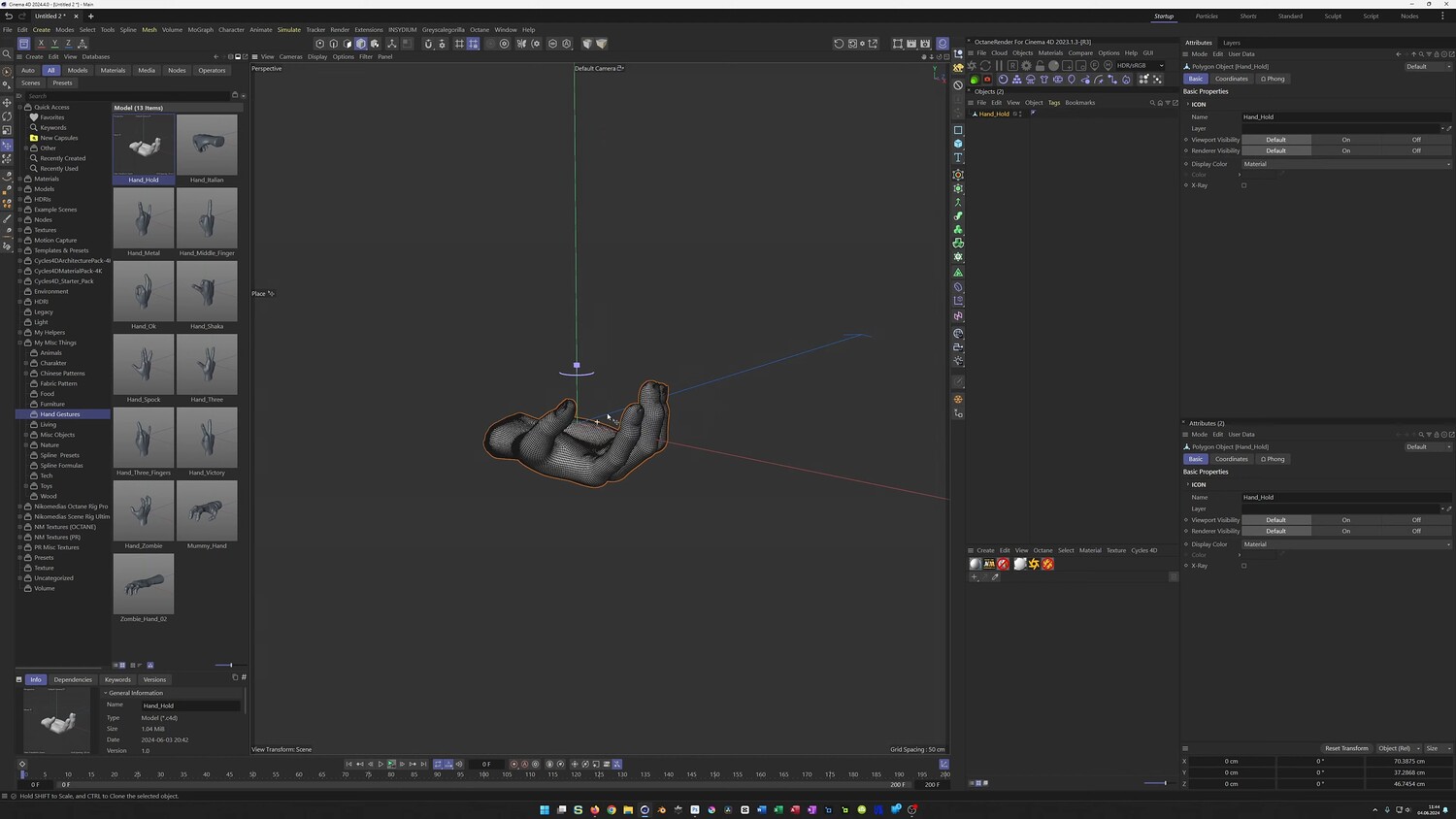Add a Cube primitive from side palette
The image size is (1456, 819).
click(x=958, y=144)
